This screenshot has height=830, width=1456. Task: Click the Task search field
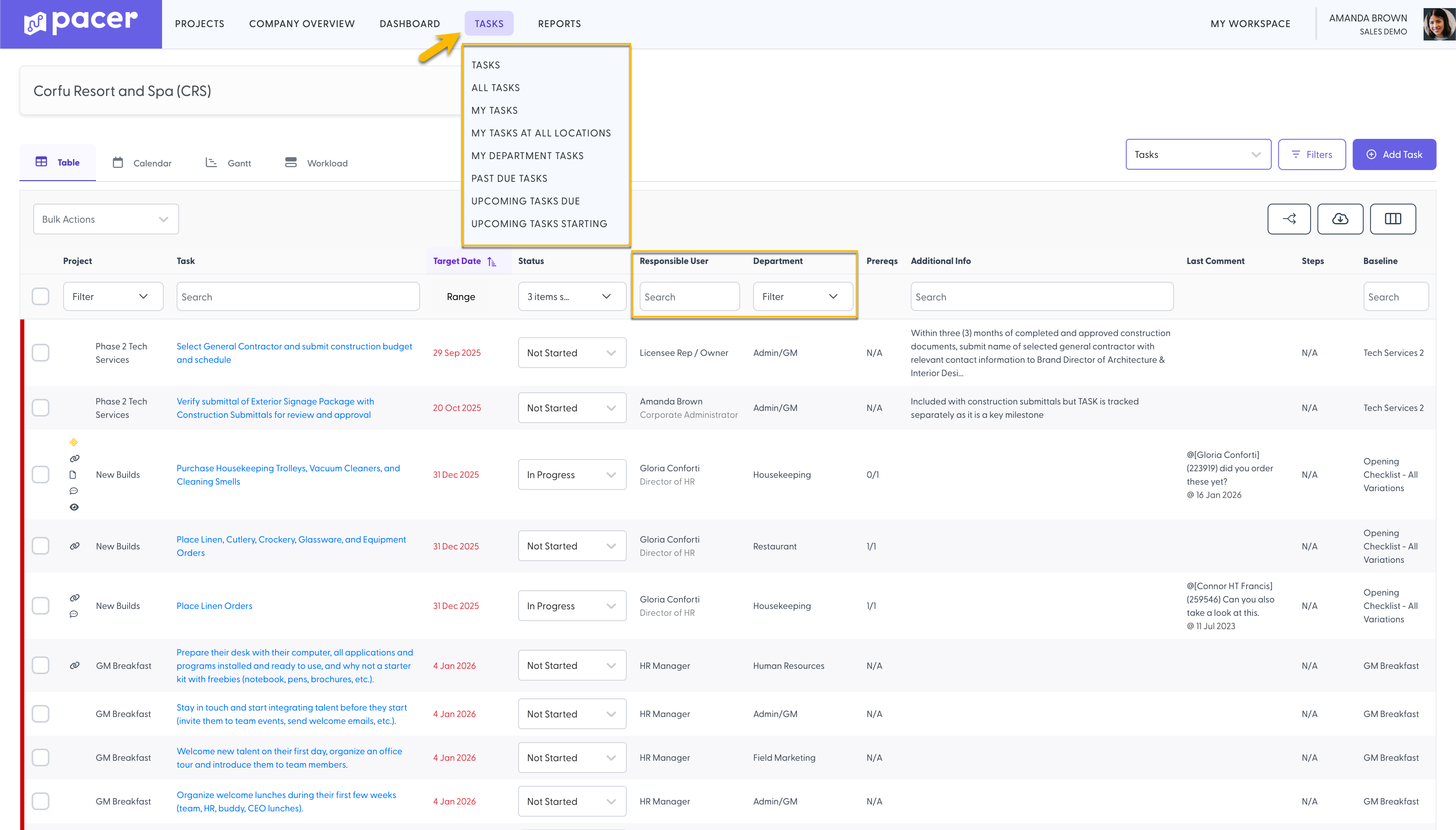(x=298, y=296)
